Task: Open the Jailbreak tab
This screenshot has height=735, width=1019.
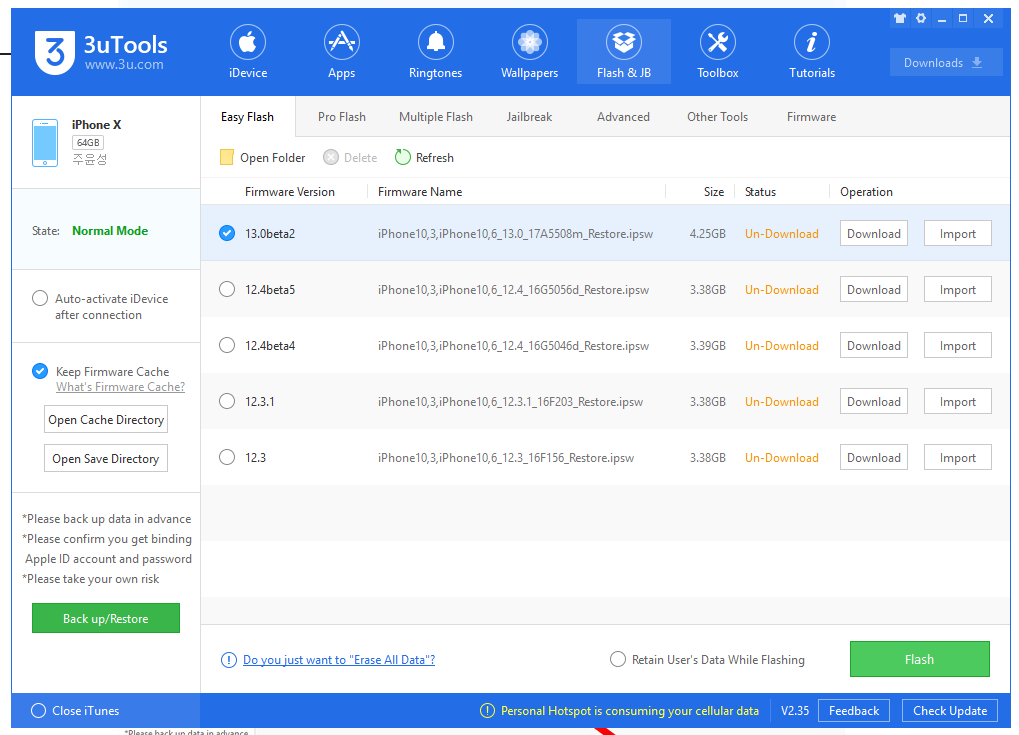Action: [530, 117]
